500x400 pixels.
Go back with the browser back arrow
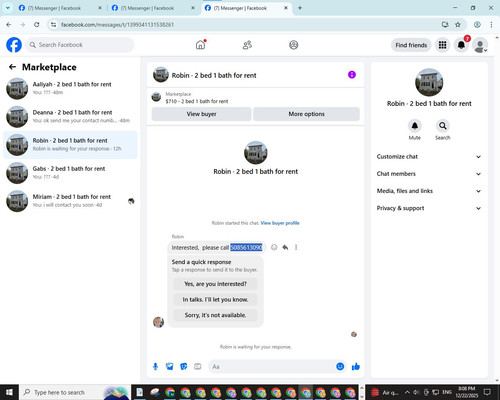pyautogui.click(x=9, y=25)
